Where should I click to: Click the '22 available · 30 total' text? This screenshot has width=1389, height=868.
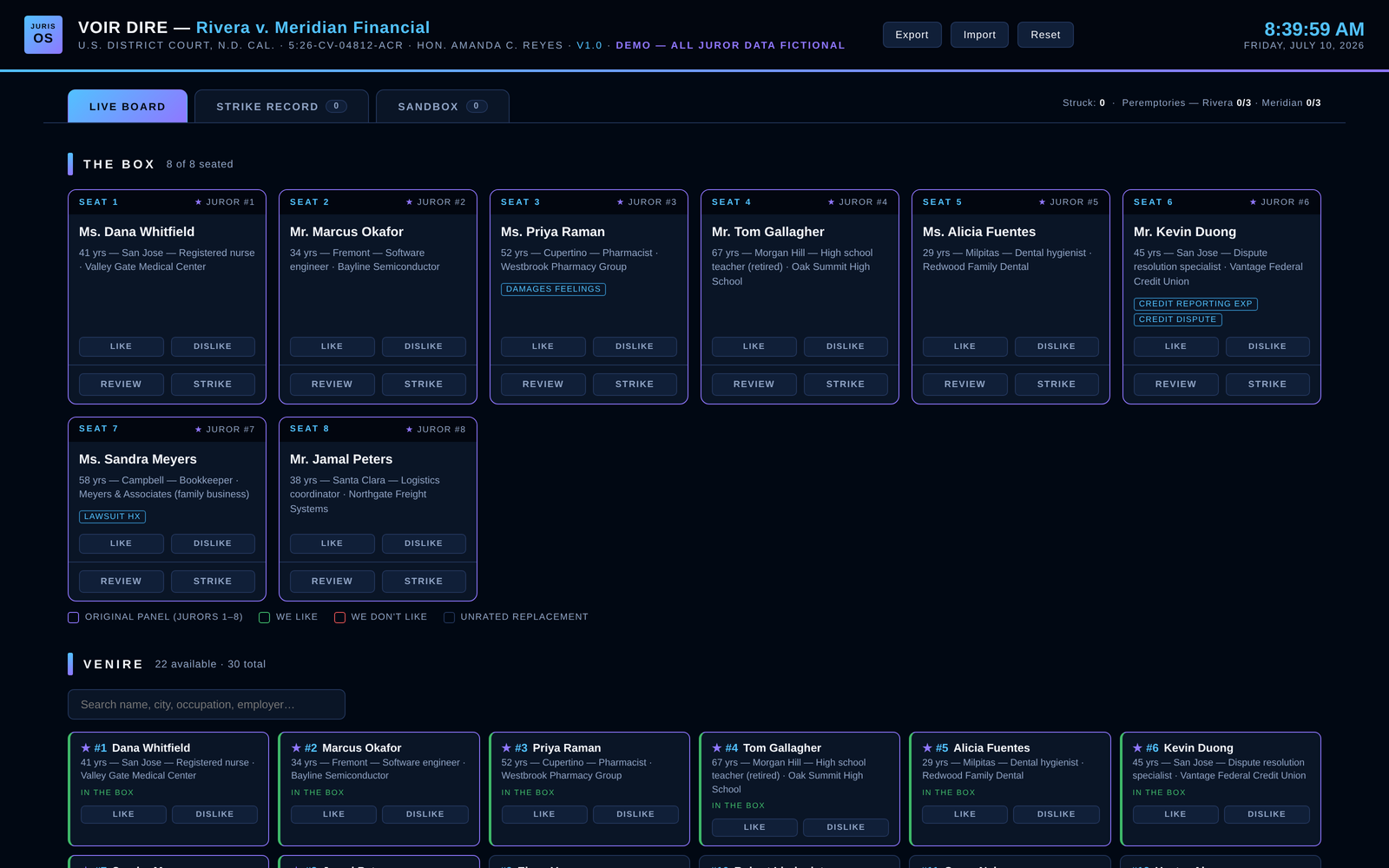(210, 664)
